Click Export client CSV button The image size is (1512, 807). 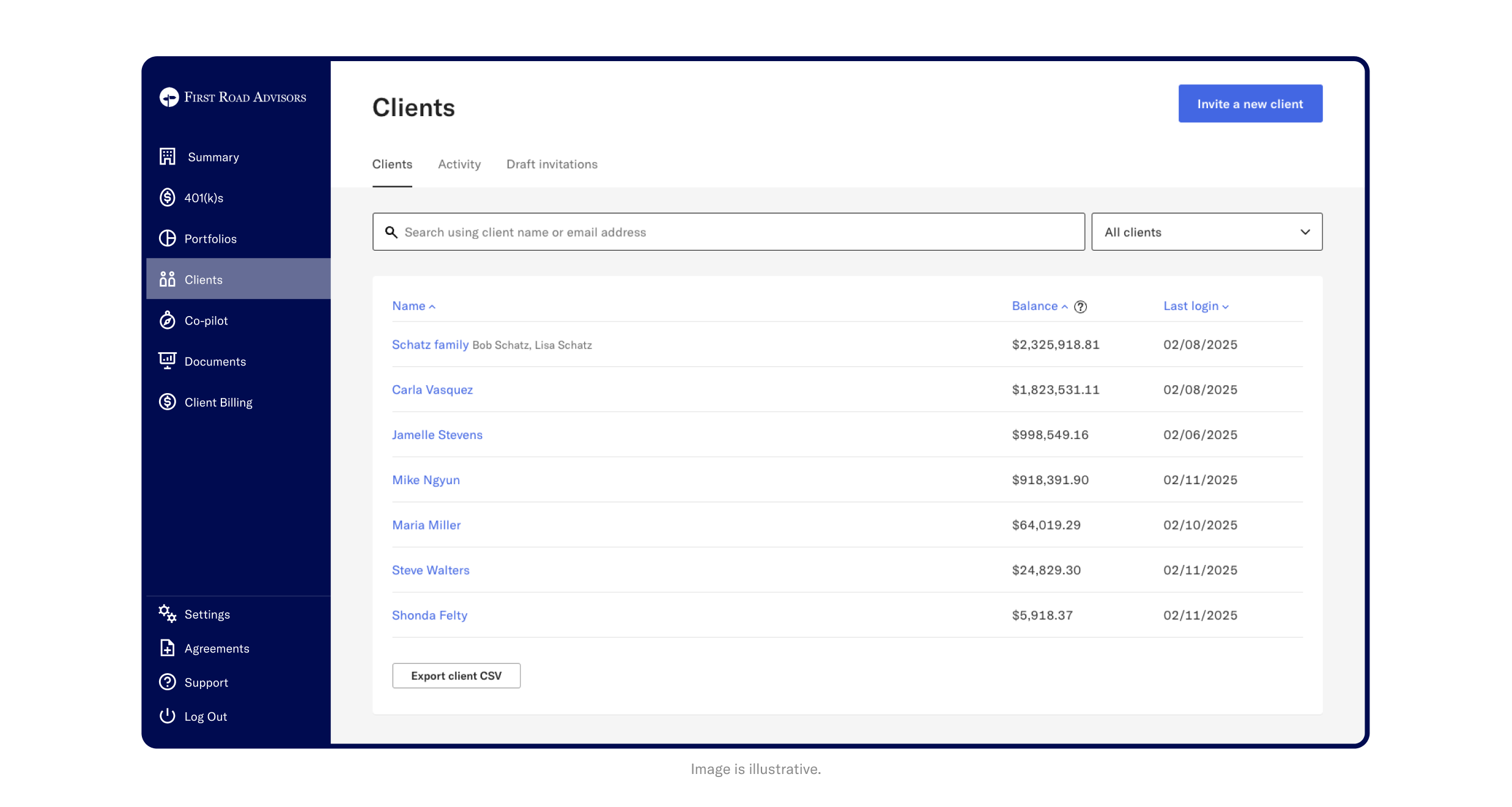(x=456, y=676)
